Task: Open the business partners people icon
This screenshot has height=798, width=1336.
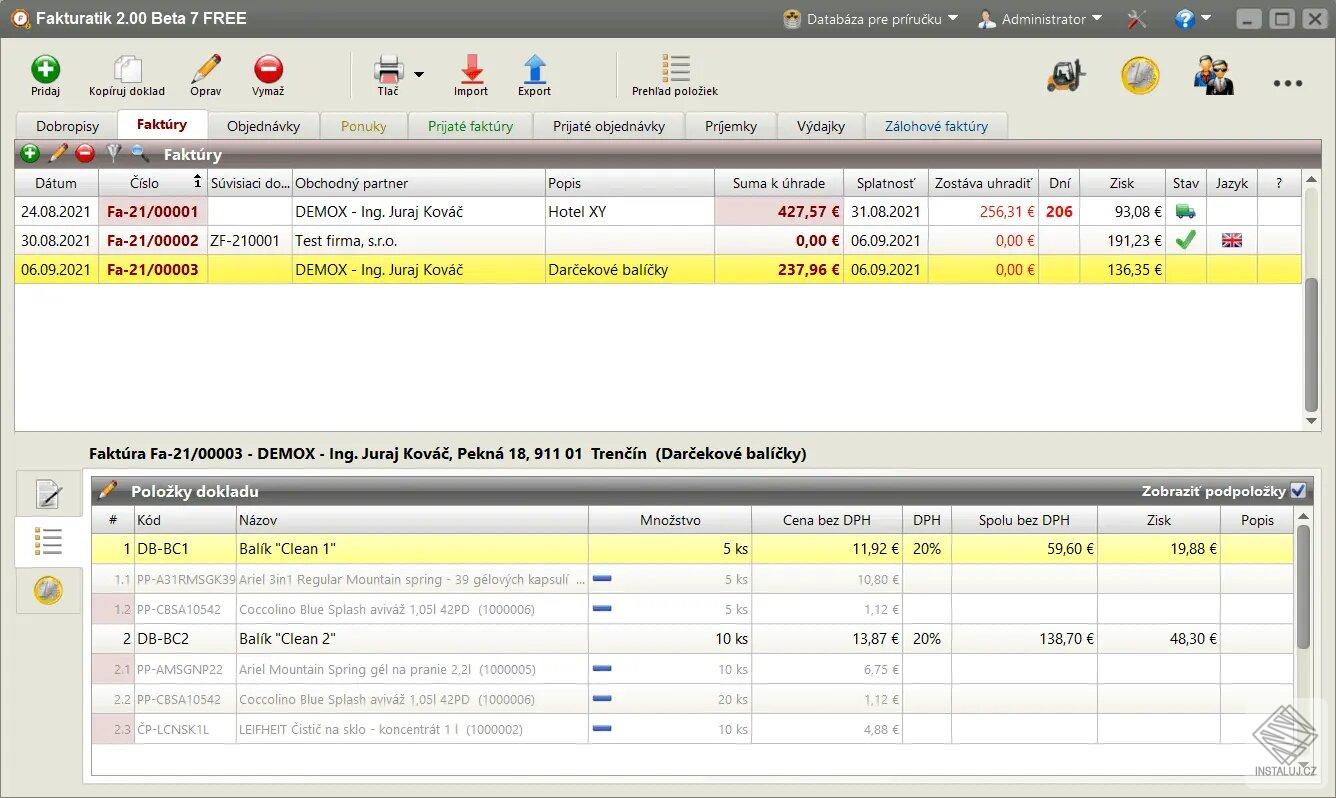Action: click(1214, 76)
